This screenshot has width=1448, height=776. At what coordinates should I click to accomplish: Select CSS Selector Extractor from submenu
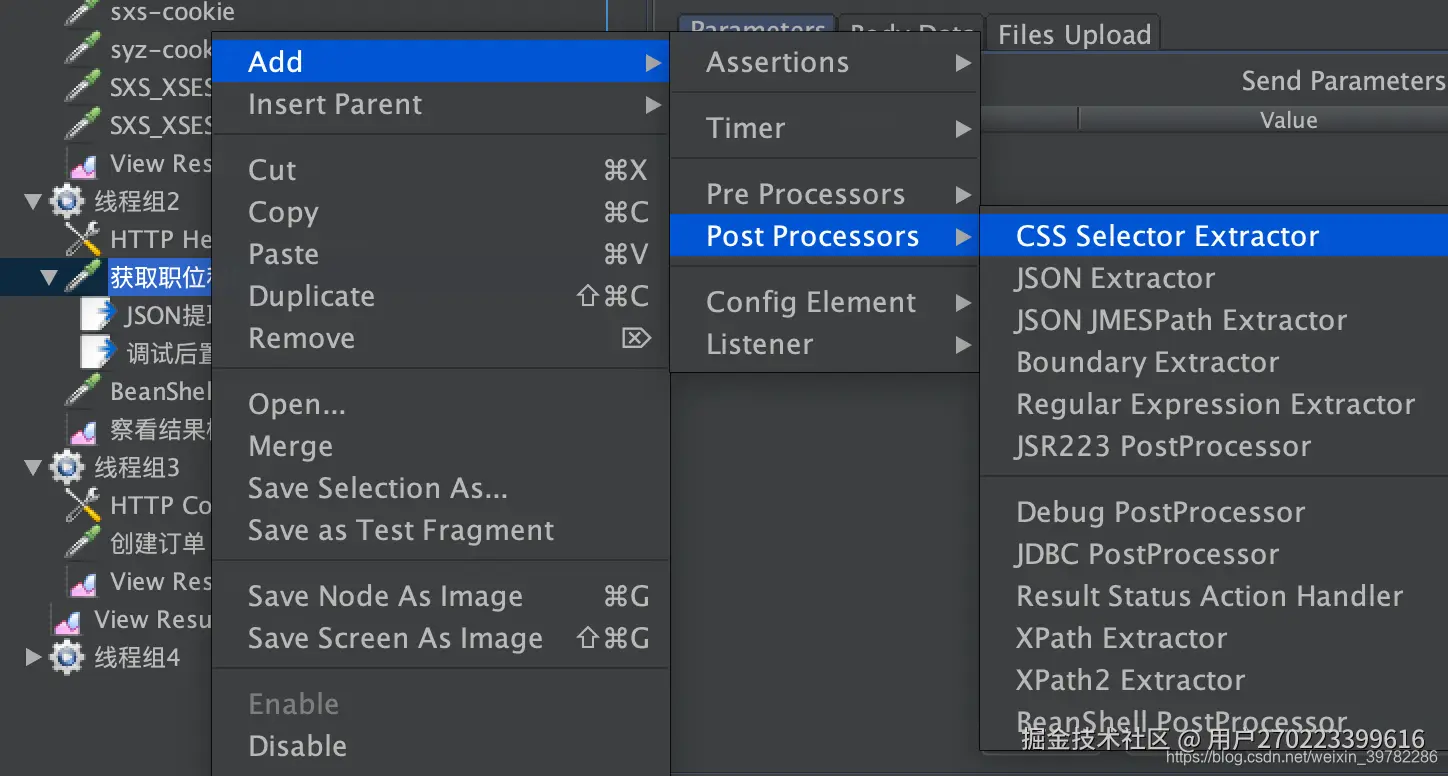click(x=1167, y=236)
